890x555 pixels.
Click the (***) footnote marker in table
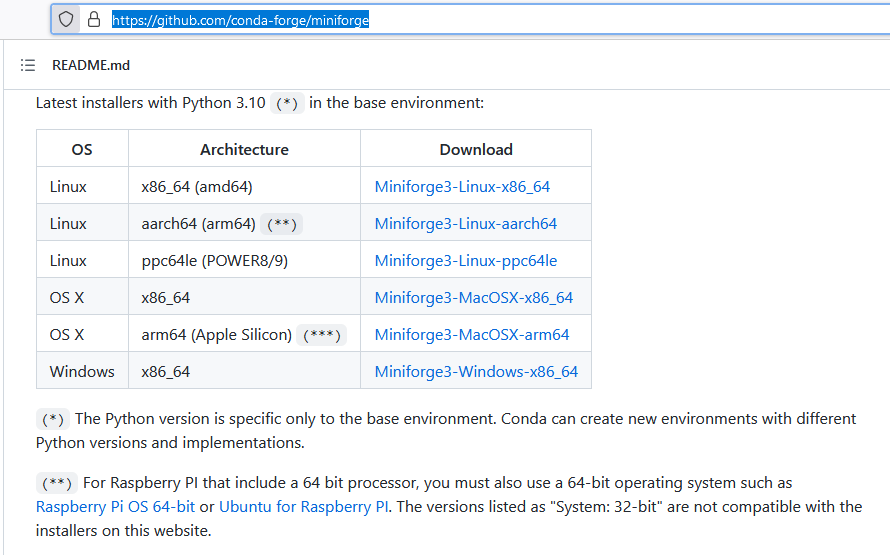(321, 335)
